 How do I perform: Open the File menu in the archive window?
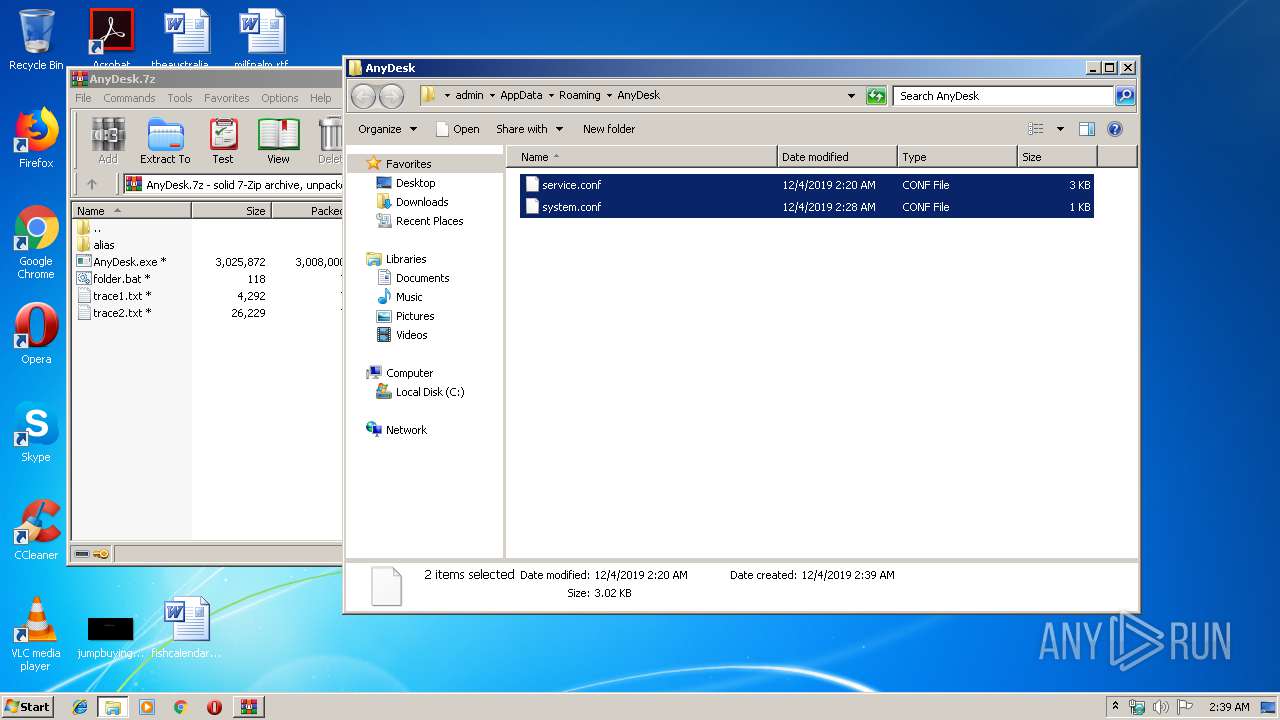(x=83, y=98)
